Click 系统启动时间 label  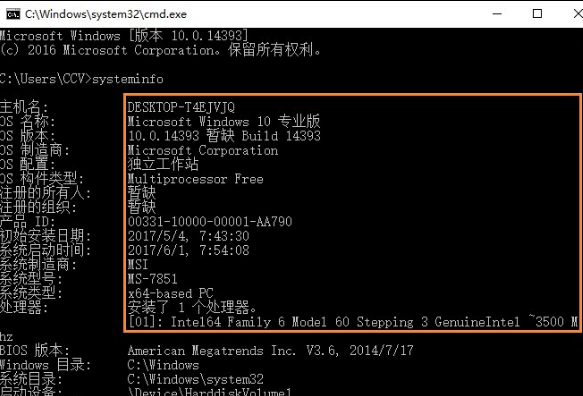[45, 250]
